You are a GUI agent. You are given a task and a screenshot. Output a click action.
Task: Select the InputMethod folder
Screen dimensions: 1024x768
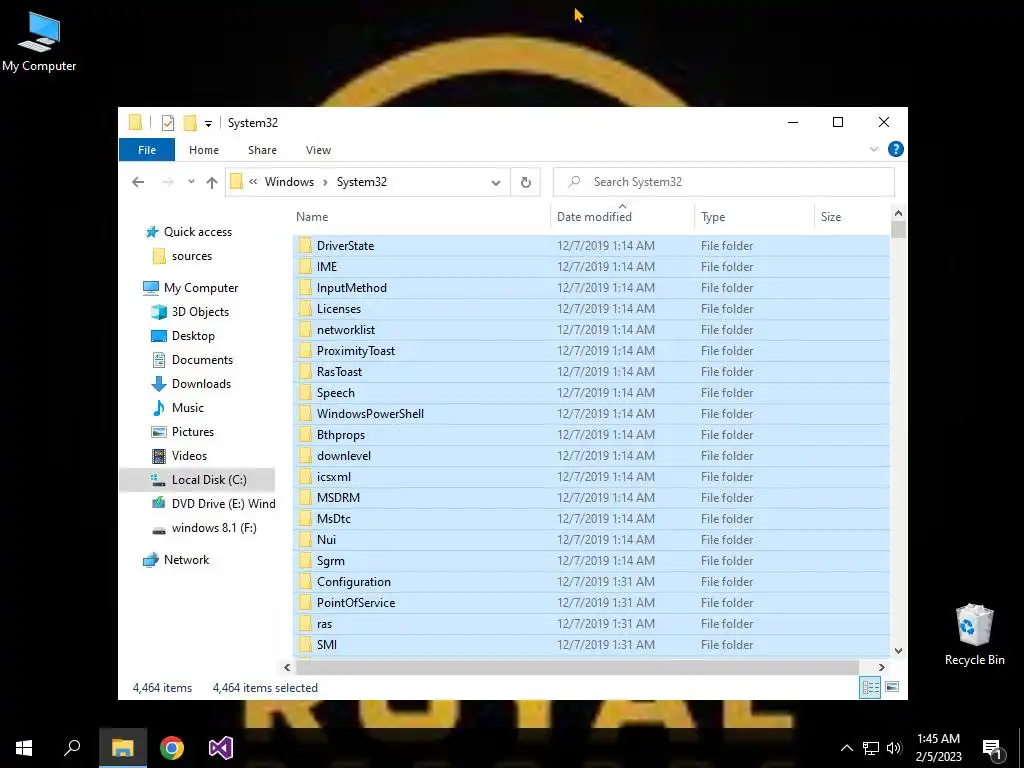pyautogui.click(x=591, y=288)
